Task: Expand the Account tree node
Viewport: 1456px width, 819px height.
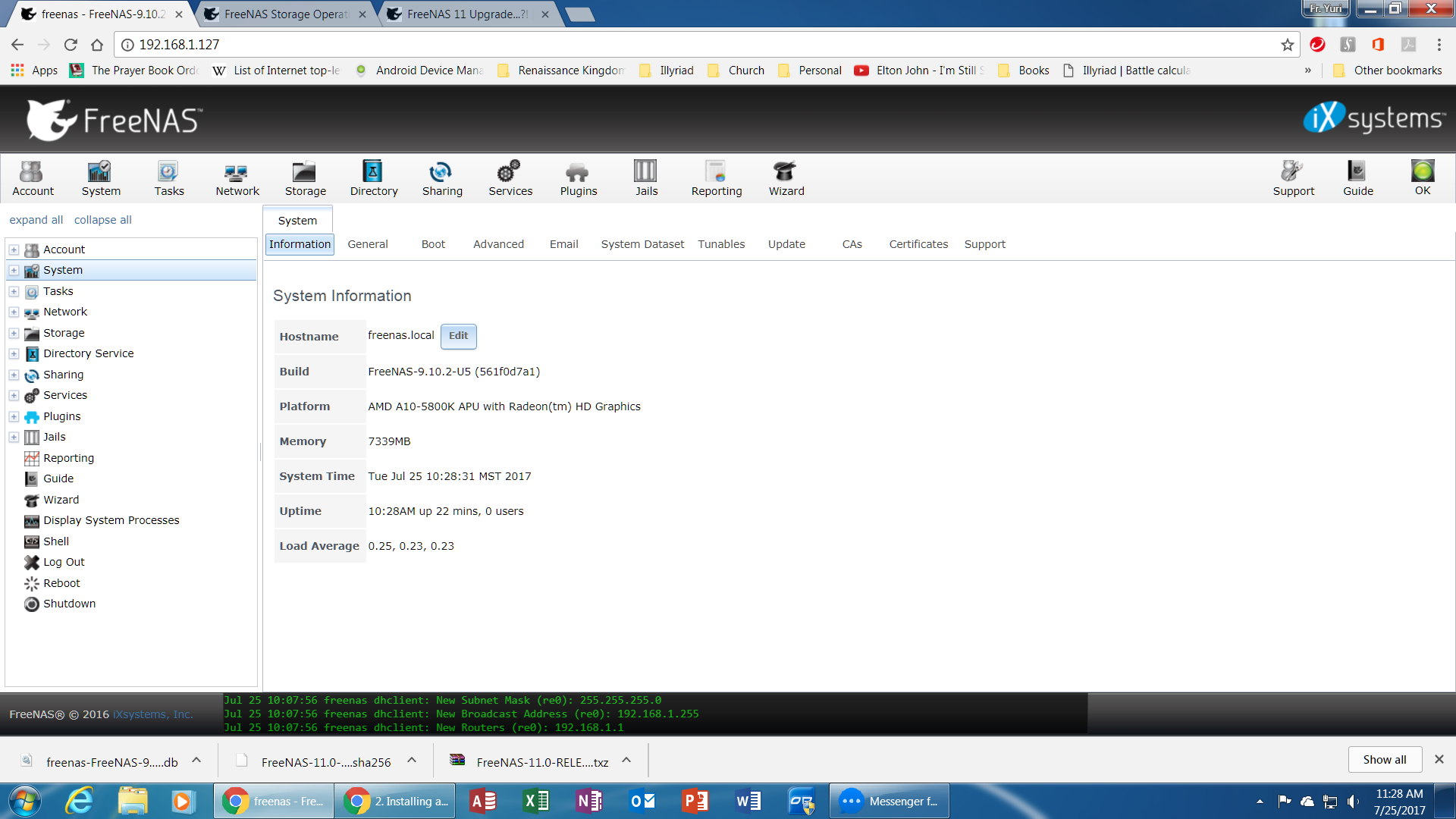Action: 14,249
